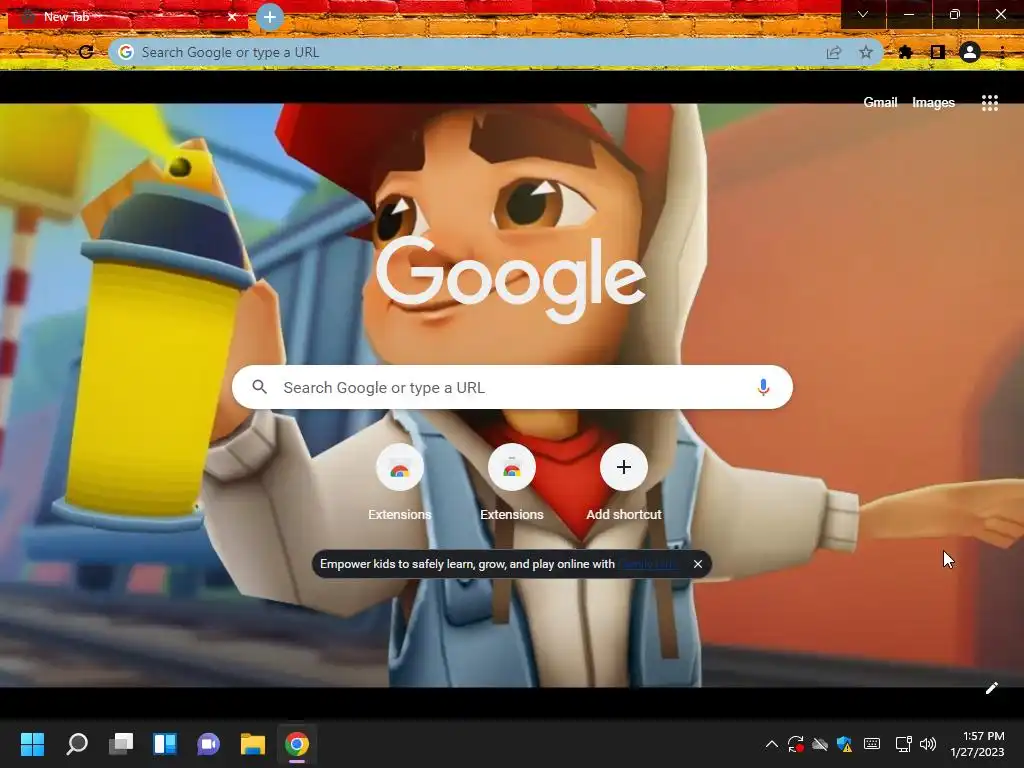Open the first Extensions shortcut

click(x=400, y=482)
